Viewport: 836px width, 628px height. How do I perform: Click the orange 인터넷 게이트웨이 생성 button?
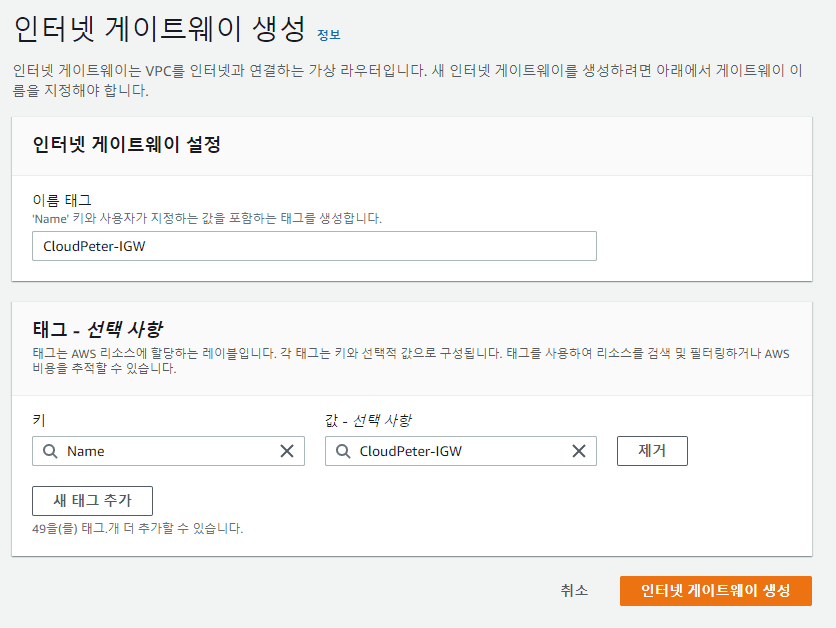coord(715,590)
